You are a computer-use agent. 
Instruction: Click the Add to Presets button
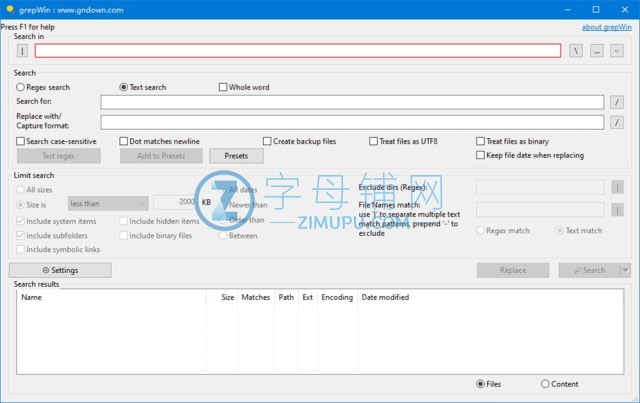pos(161,156)
